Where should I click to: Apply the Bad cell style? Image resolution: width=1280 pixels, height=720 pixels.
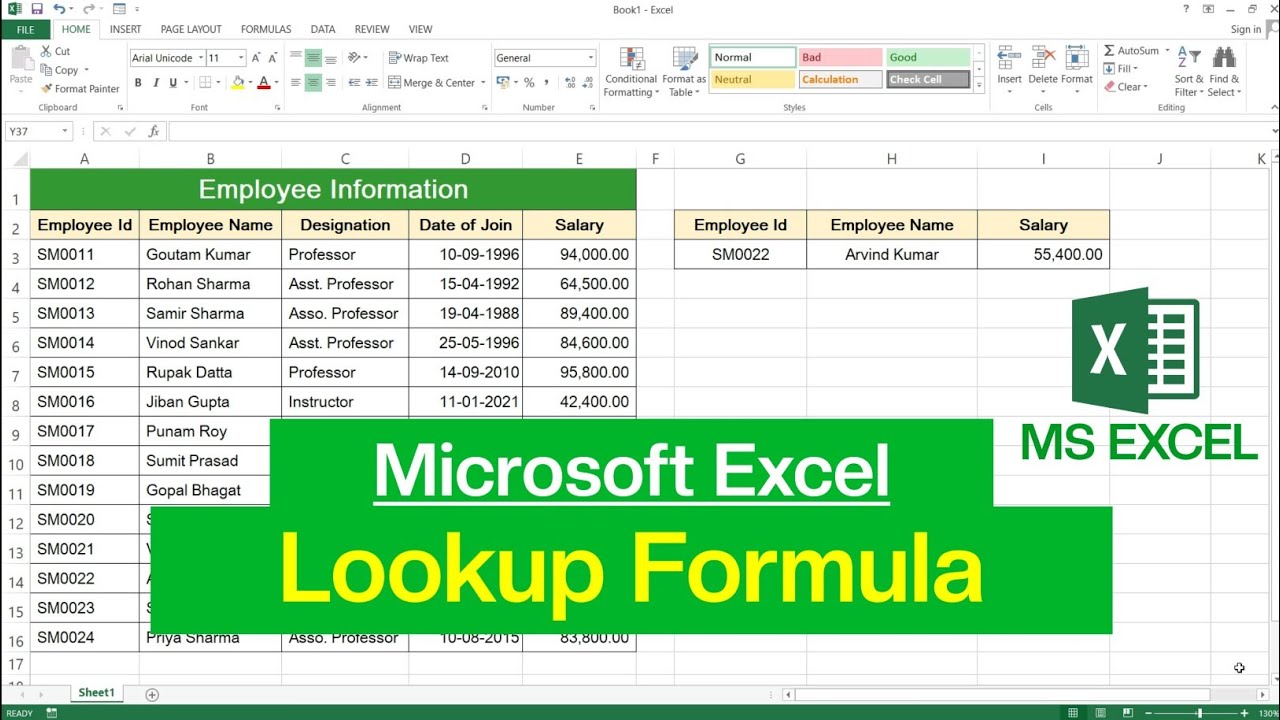[x=840, y=58]
